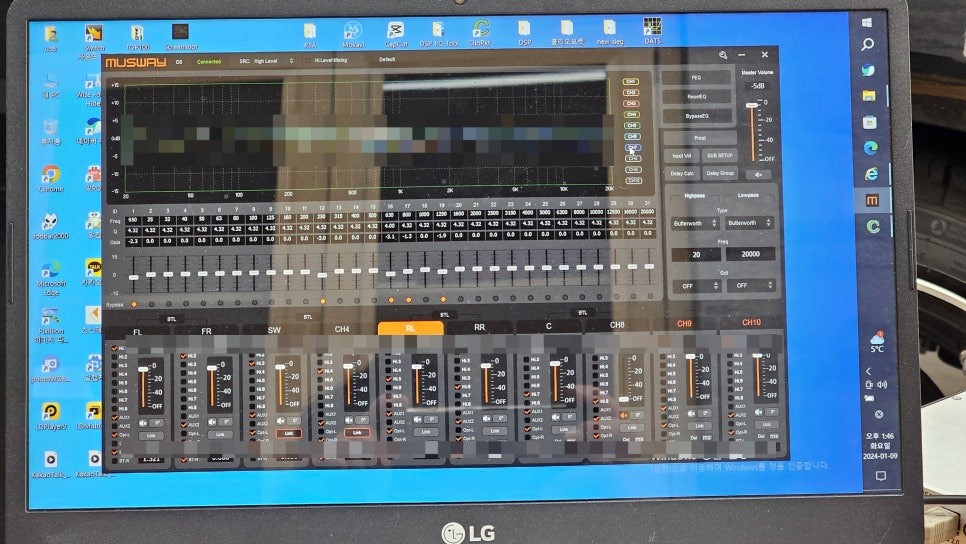Click the Musway app icon in the taskbar

[872, 200]
